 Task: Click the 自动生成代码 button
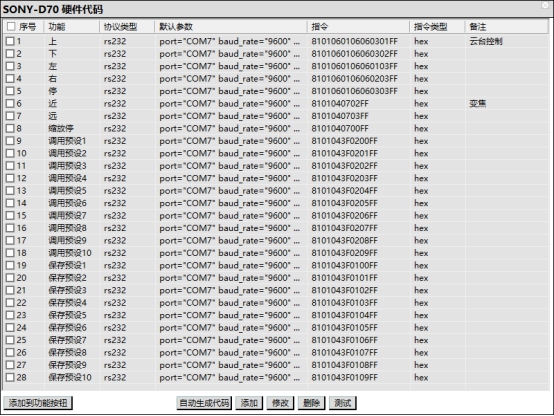coord(204,403)
